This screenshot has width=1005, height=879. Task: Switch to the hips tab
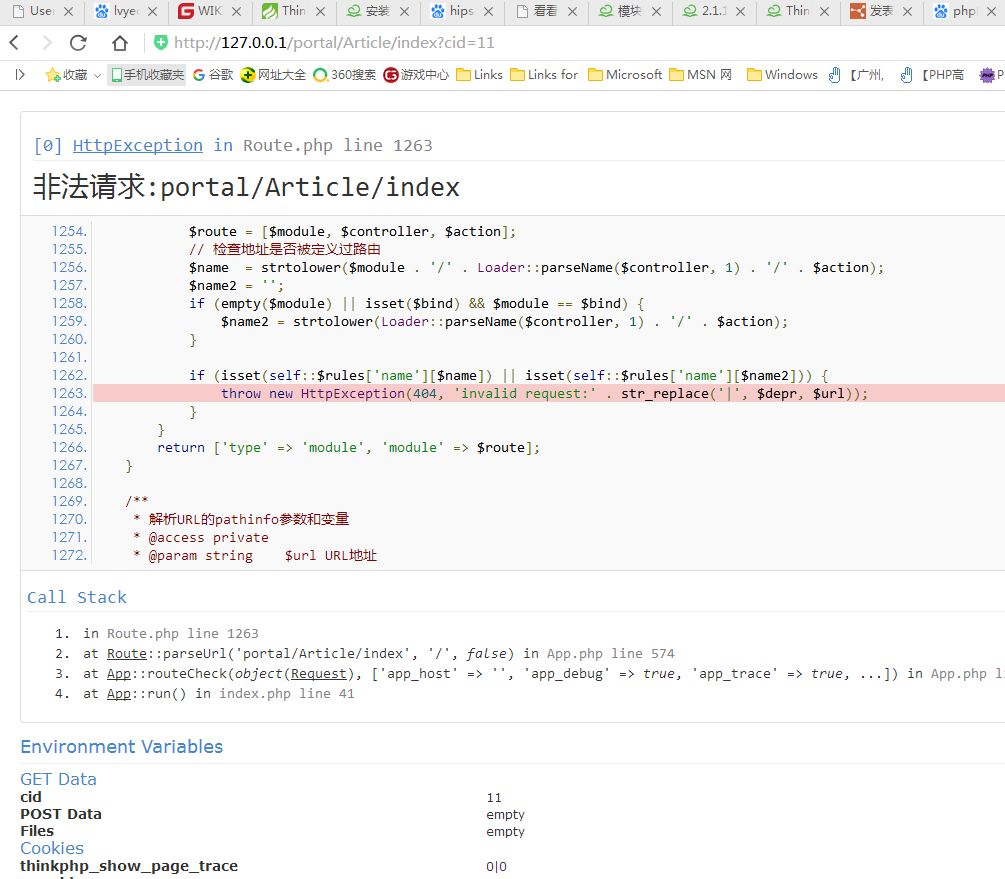pyautogui.click(x=461, y=11)
